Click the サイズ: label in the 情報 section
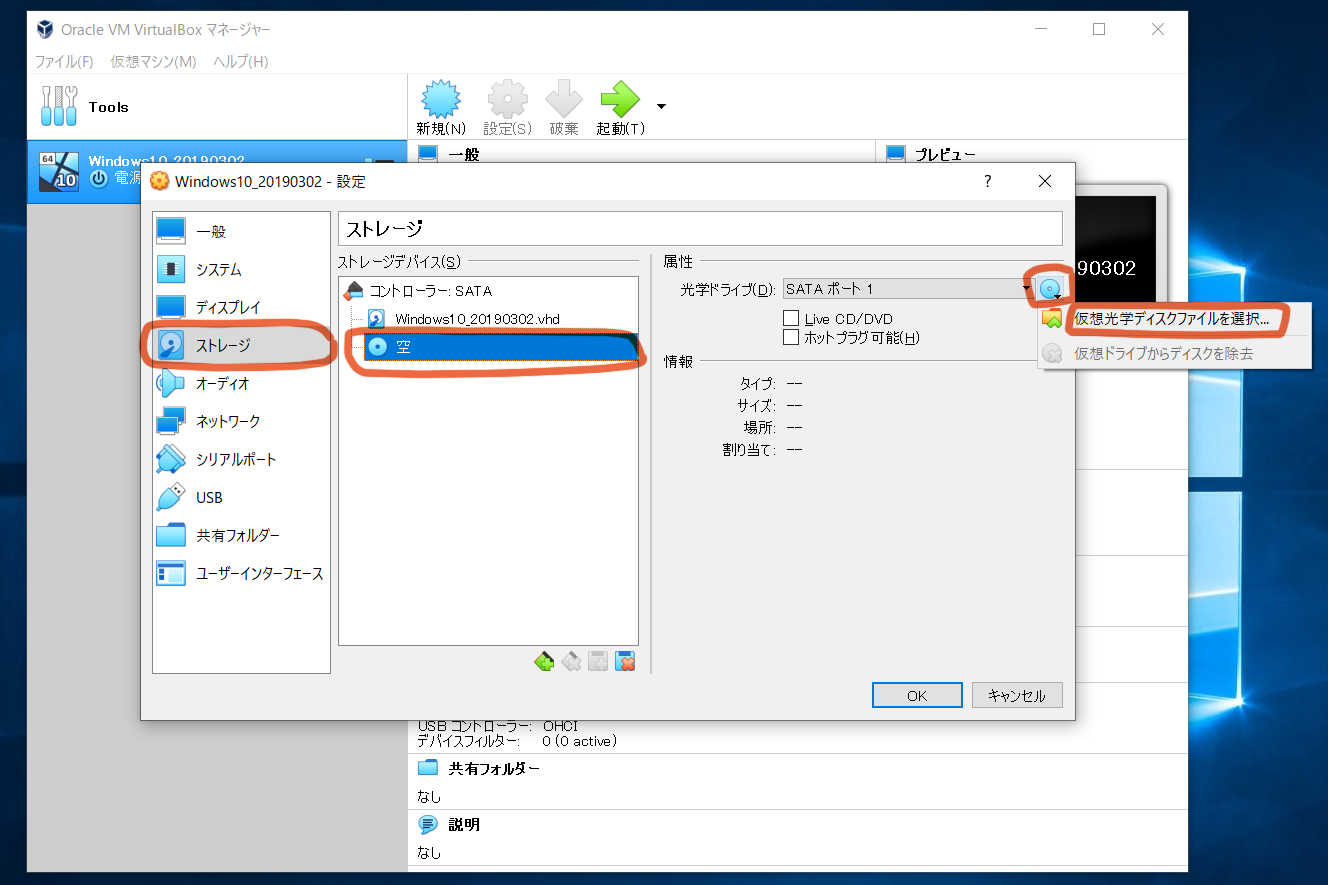The height and width of the screenshot is (885, 1328). pyautogui.click(x=756, y=405)
